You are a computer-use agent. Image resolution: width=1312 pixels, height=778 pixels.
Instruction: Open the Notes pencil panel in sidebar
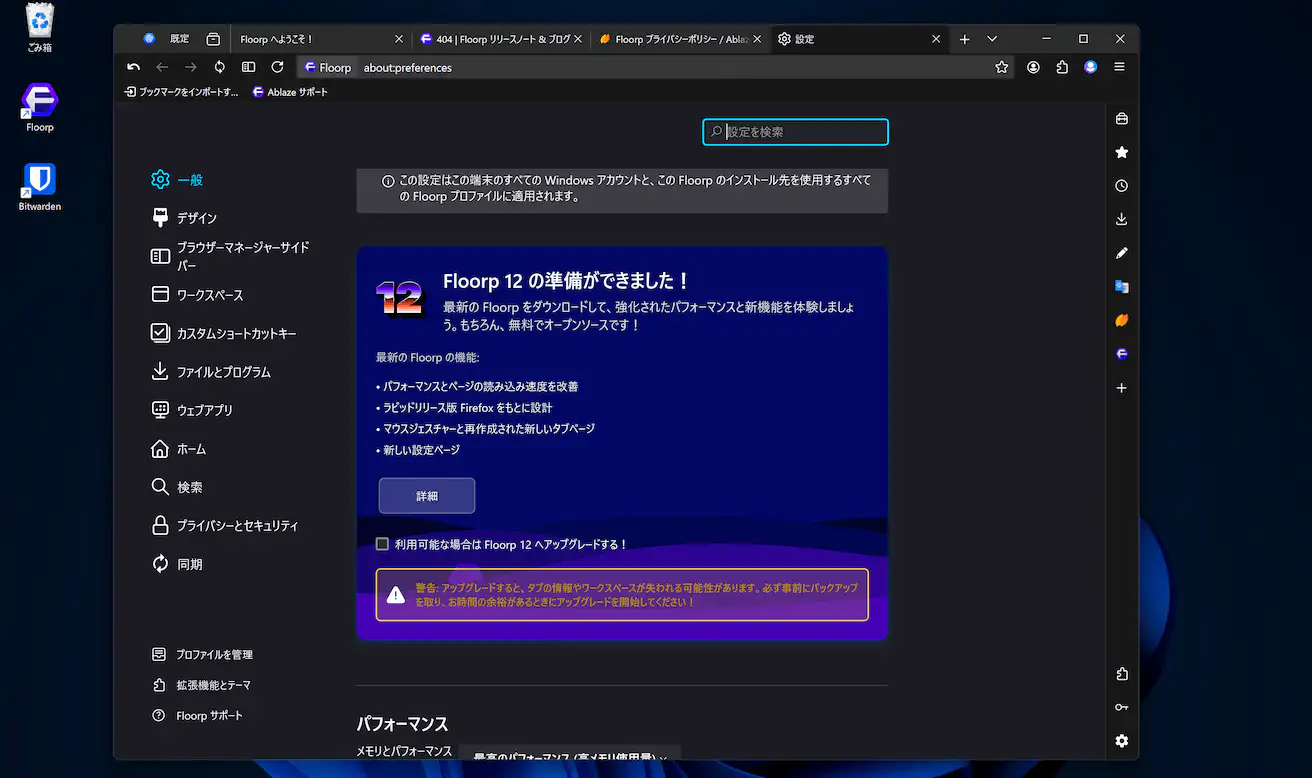pyautogui.click(x=1121, y=253)
